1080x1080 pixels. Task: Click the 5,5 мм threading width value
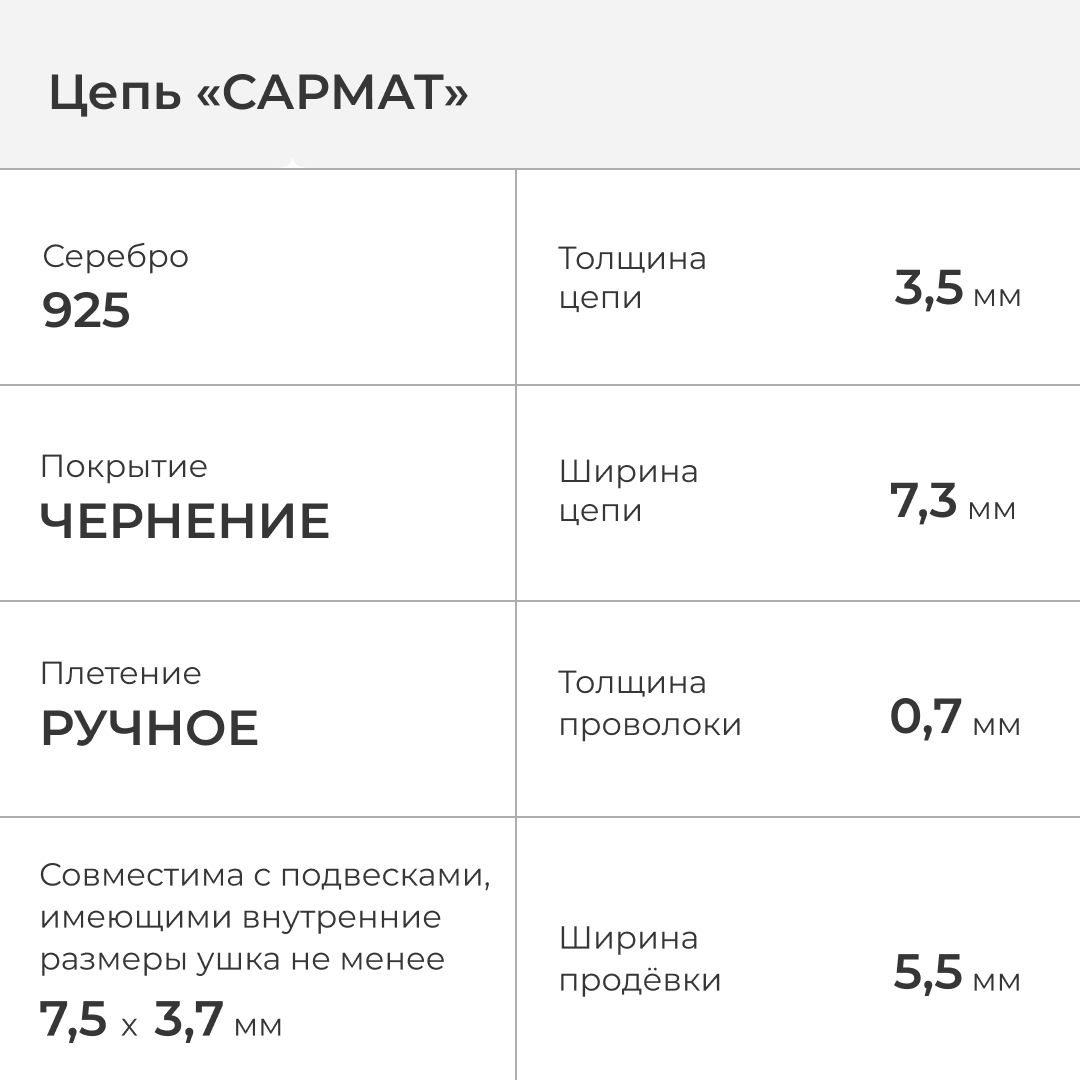(x=957, y=974)
